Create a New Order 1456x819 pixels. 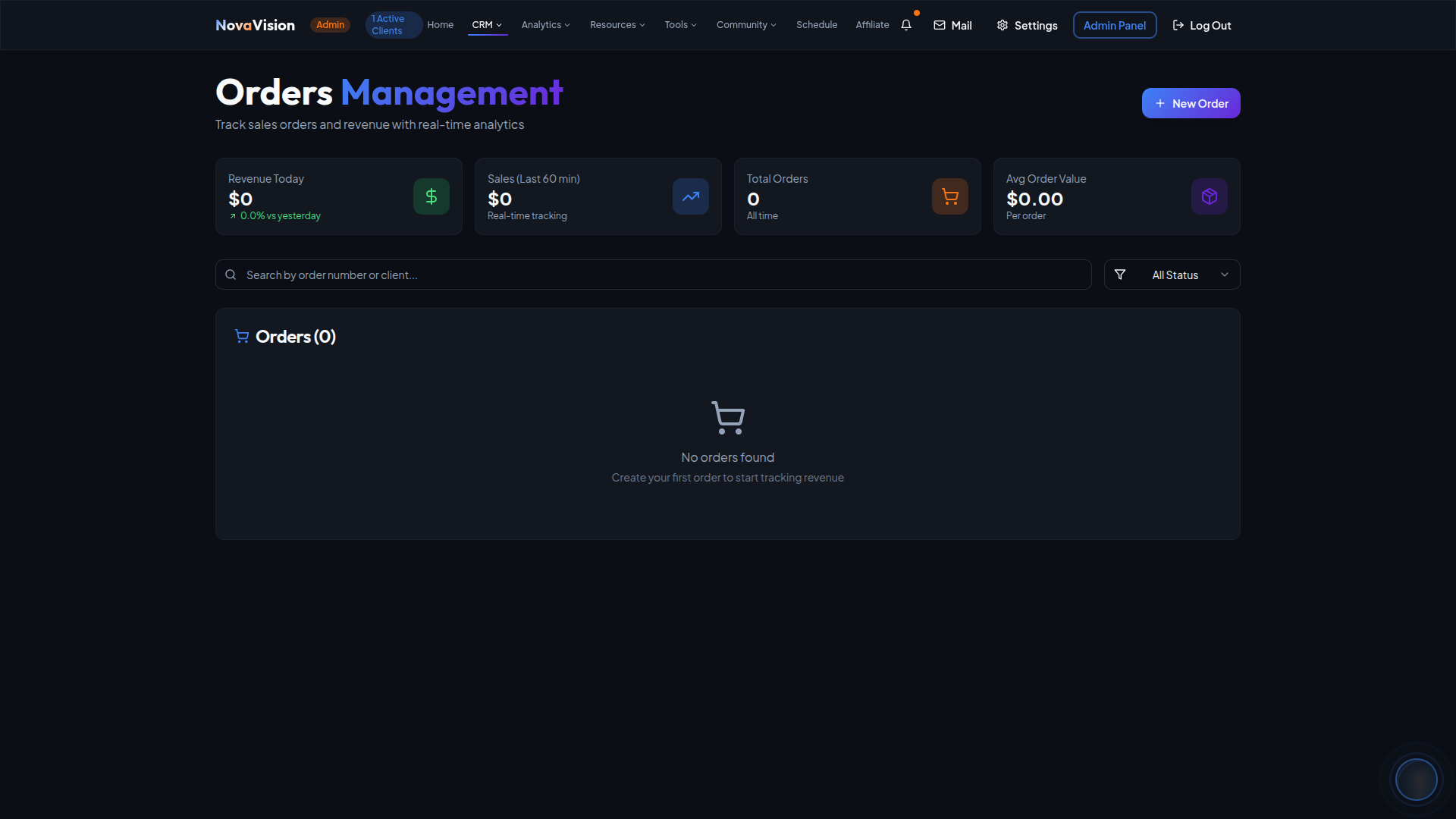(1191, 103)
